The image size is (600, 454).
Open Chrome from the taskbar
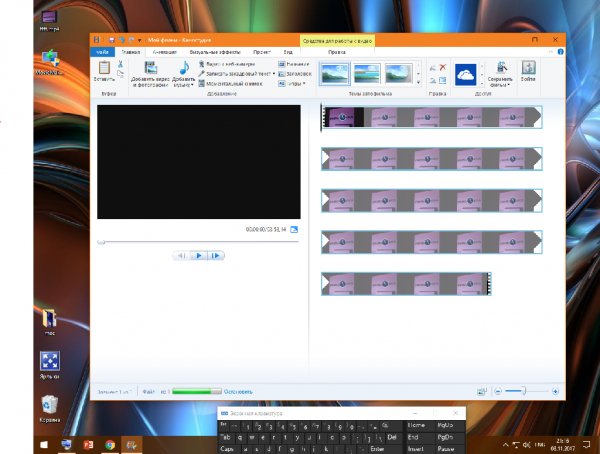coord(110,444)
